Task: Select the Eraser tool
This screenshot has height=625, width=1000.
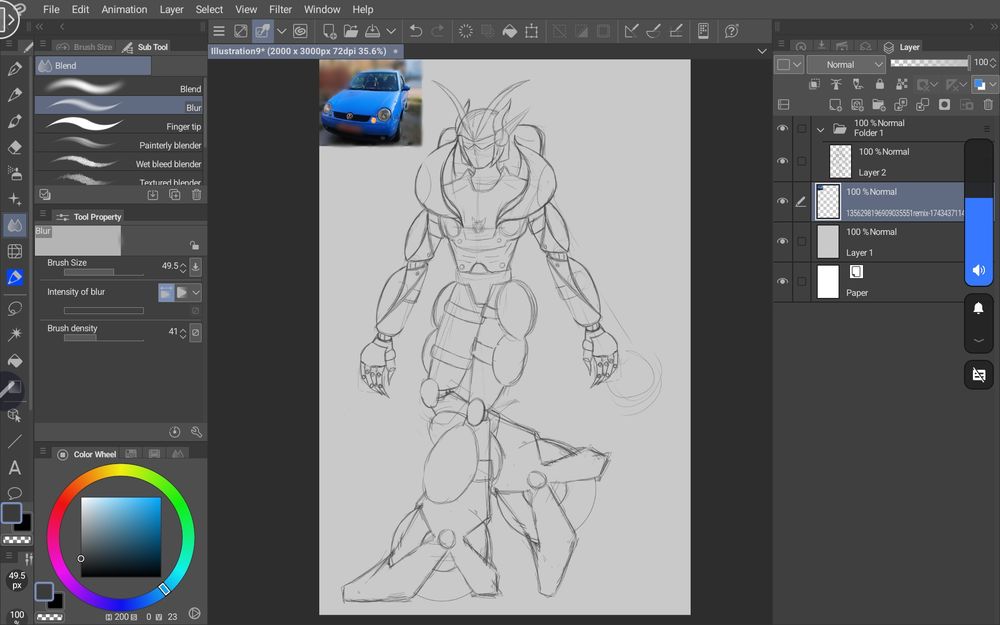Action: point(15,147)
